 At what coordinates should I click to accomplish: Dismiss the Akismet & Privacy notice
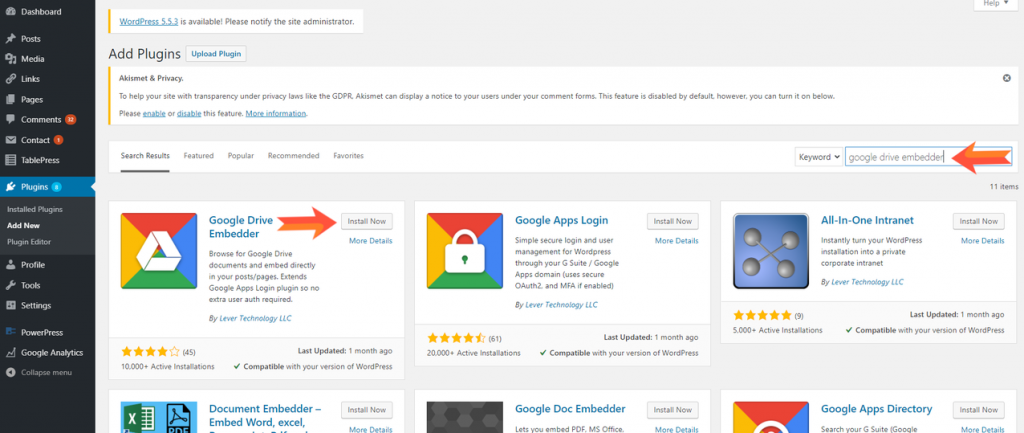[1006, 78]
